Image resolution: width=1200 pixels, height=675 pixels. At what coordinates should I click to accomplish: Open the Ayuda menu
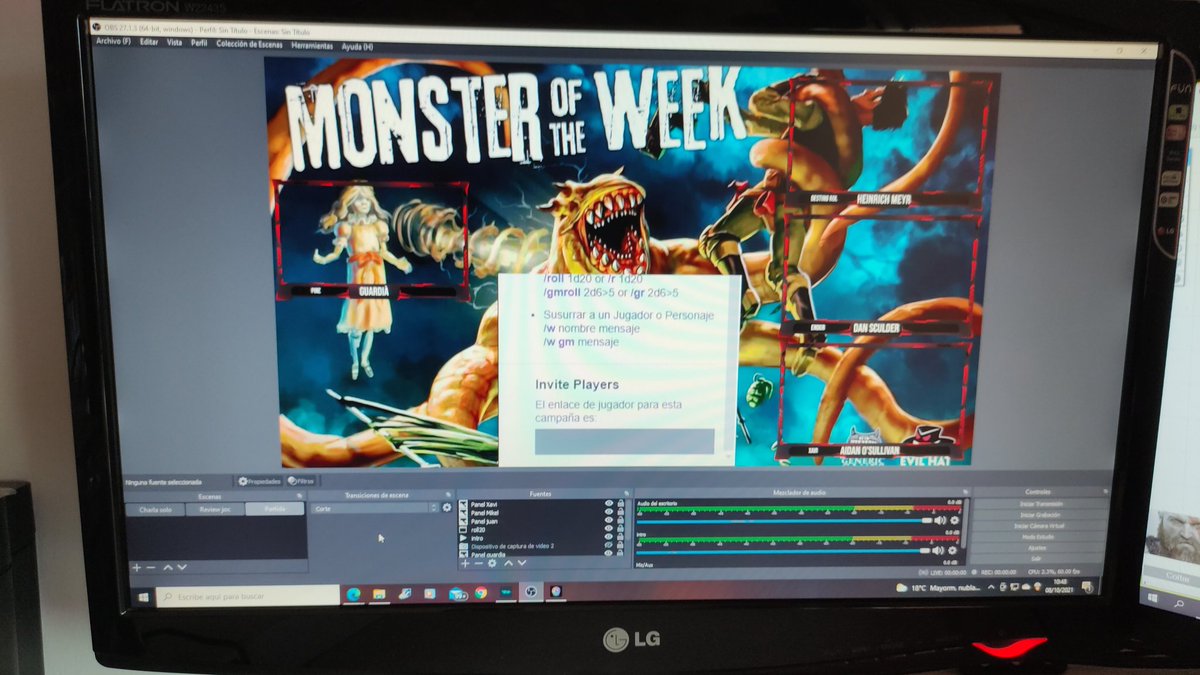(357, 46)
